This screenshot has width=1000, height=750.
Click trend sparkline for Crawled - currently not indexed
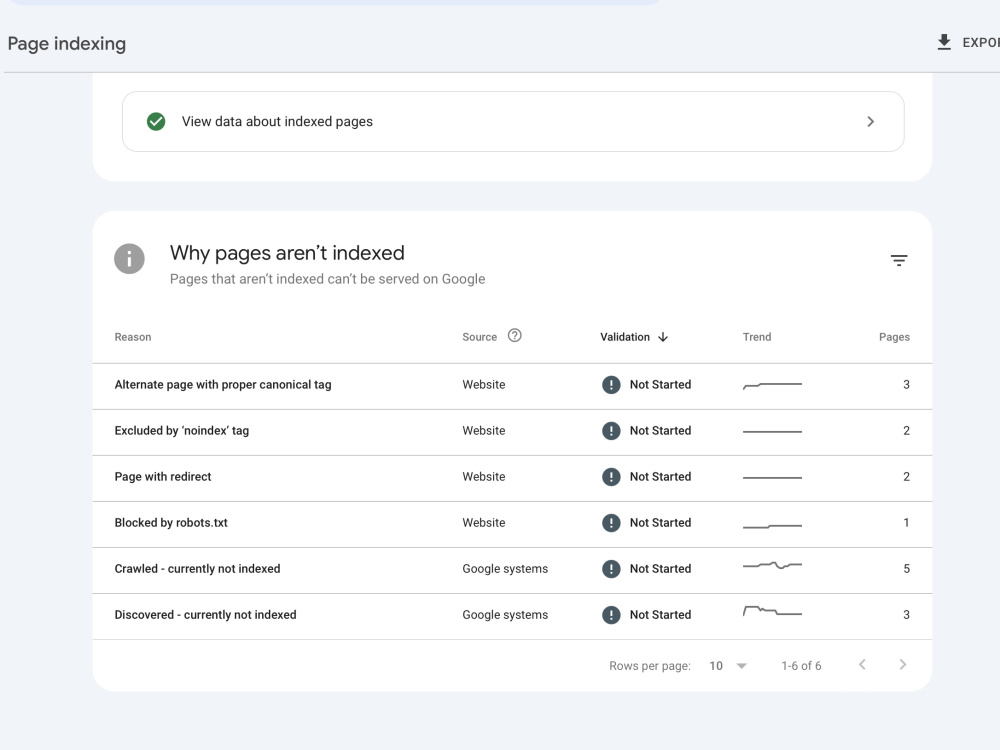point(772,566)
